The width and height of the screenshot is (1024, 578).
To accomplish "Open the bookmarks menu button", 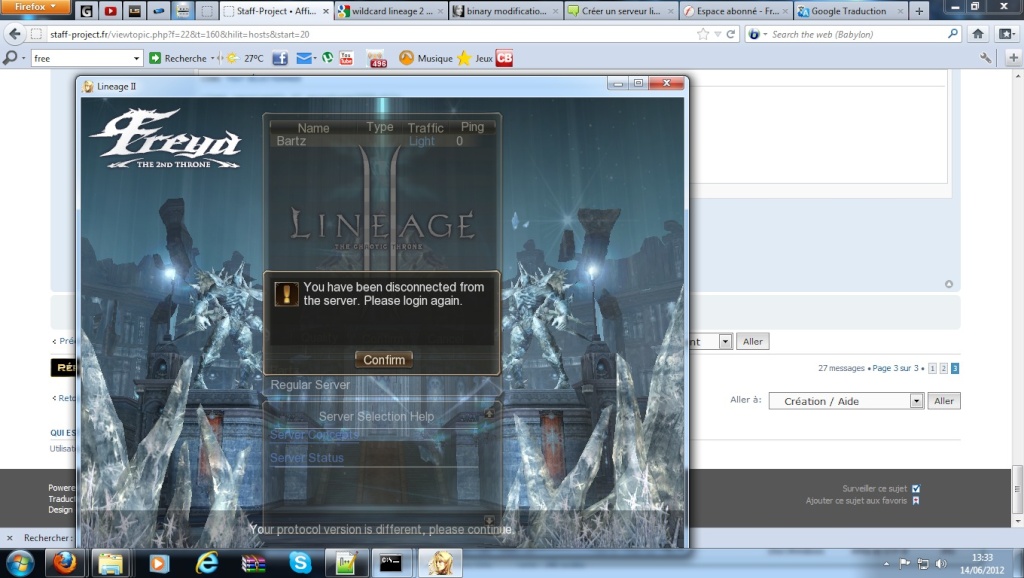I will click(1007, 34).
